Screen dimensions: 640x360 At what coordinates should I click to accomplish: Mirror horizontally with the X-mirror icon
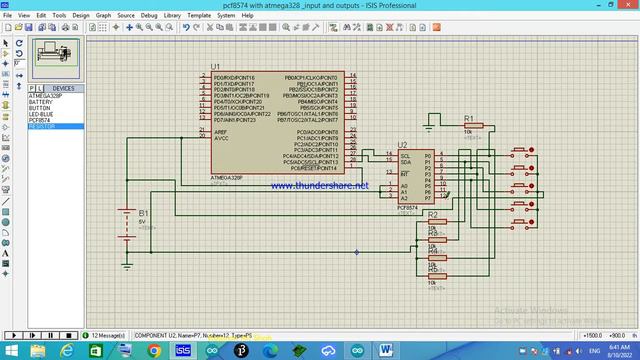(19, 76)
